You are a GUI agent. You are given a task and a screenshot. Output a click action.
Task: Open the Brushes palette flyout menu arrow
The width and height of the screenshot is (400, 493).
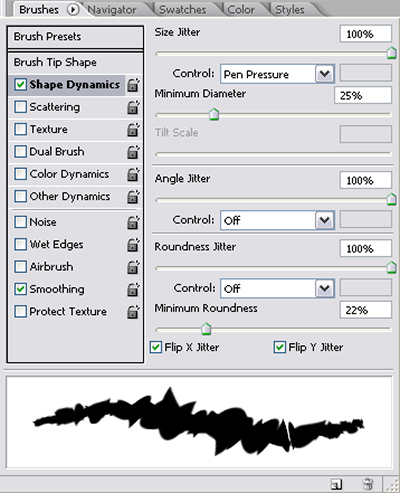pos(73,10)
